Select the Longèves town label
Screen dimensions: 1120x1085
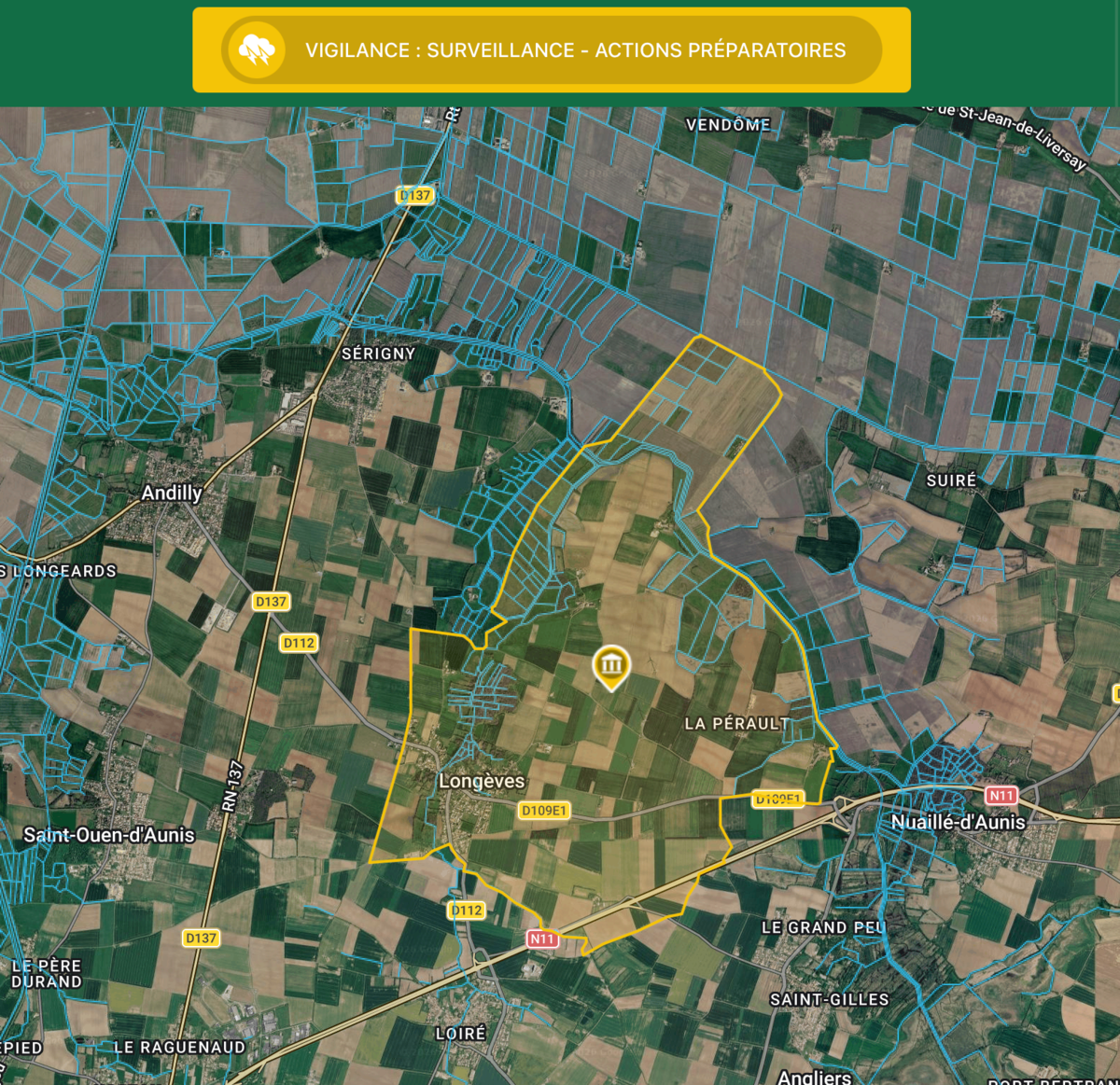tap(482, 781)
